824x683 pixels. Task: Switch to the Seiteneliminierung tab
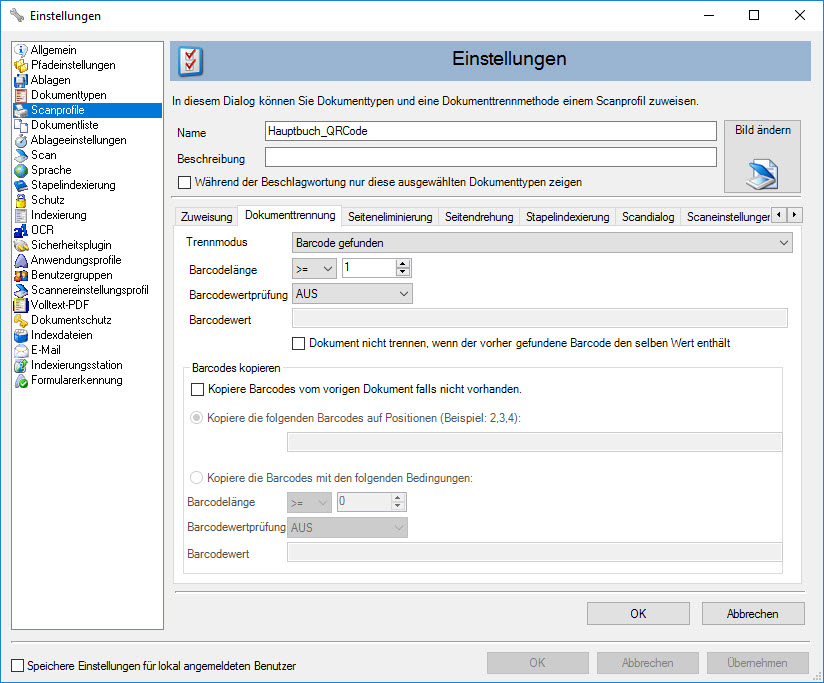click(x=390, y=217)
